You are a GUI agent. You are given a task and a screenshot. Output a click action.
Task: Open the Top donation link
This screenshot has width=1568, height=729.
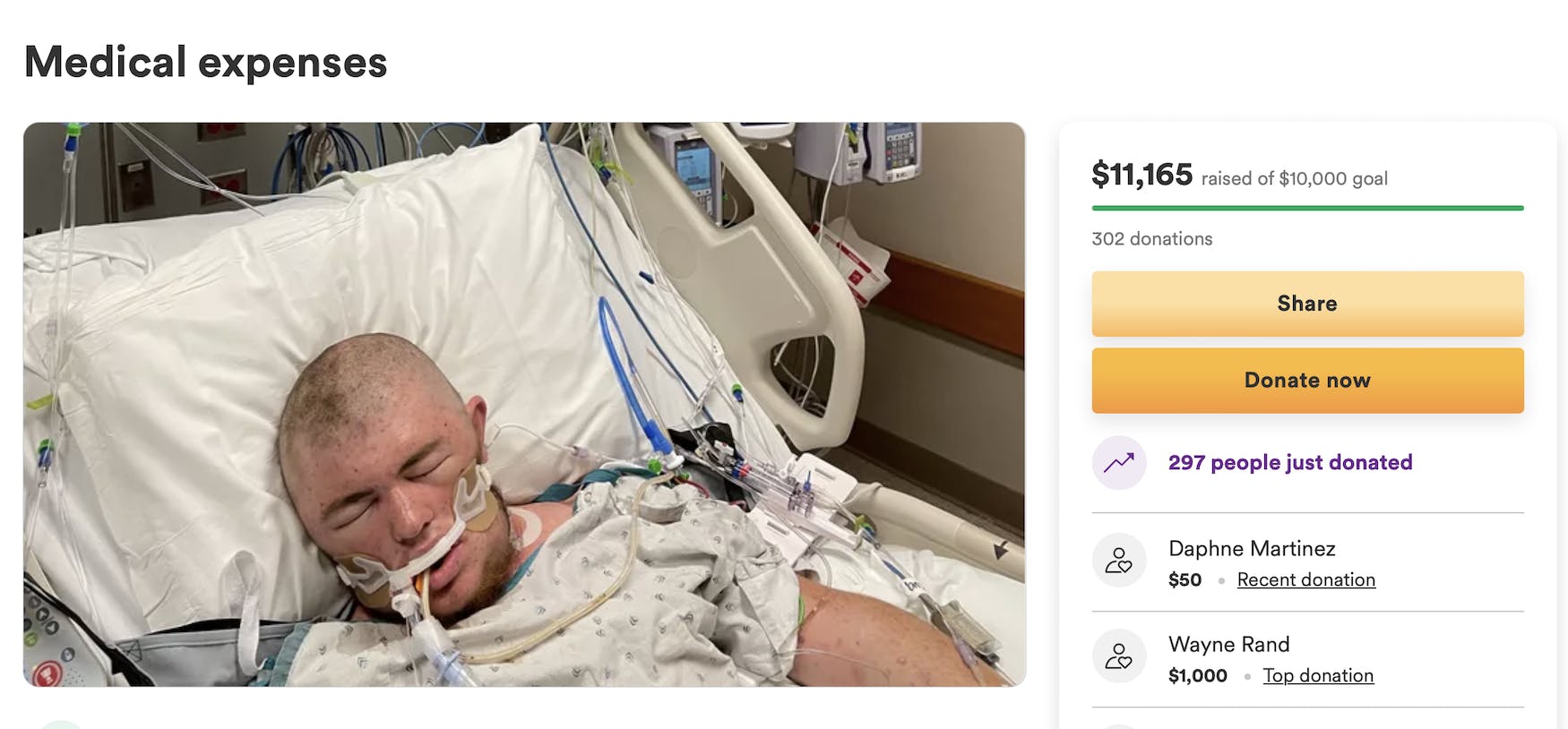click(1318, 675)
